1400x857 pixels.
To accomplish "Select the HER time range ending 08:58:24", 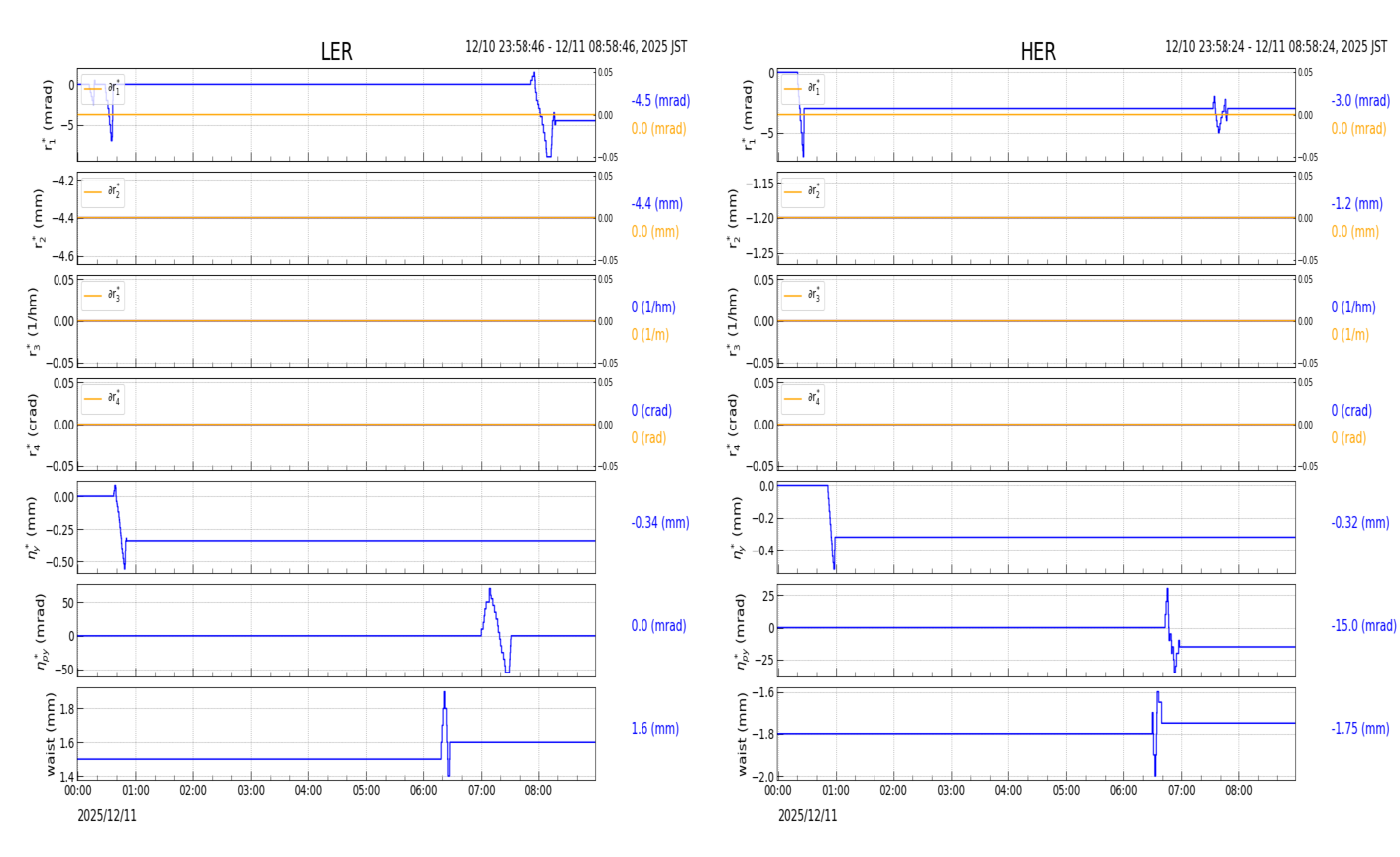I will tap(1276, 47).
